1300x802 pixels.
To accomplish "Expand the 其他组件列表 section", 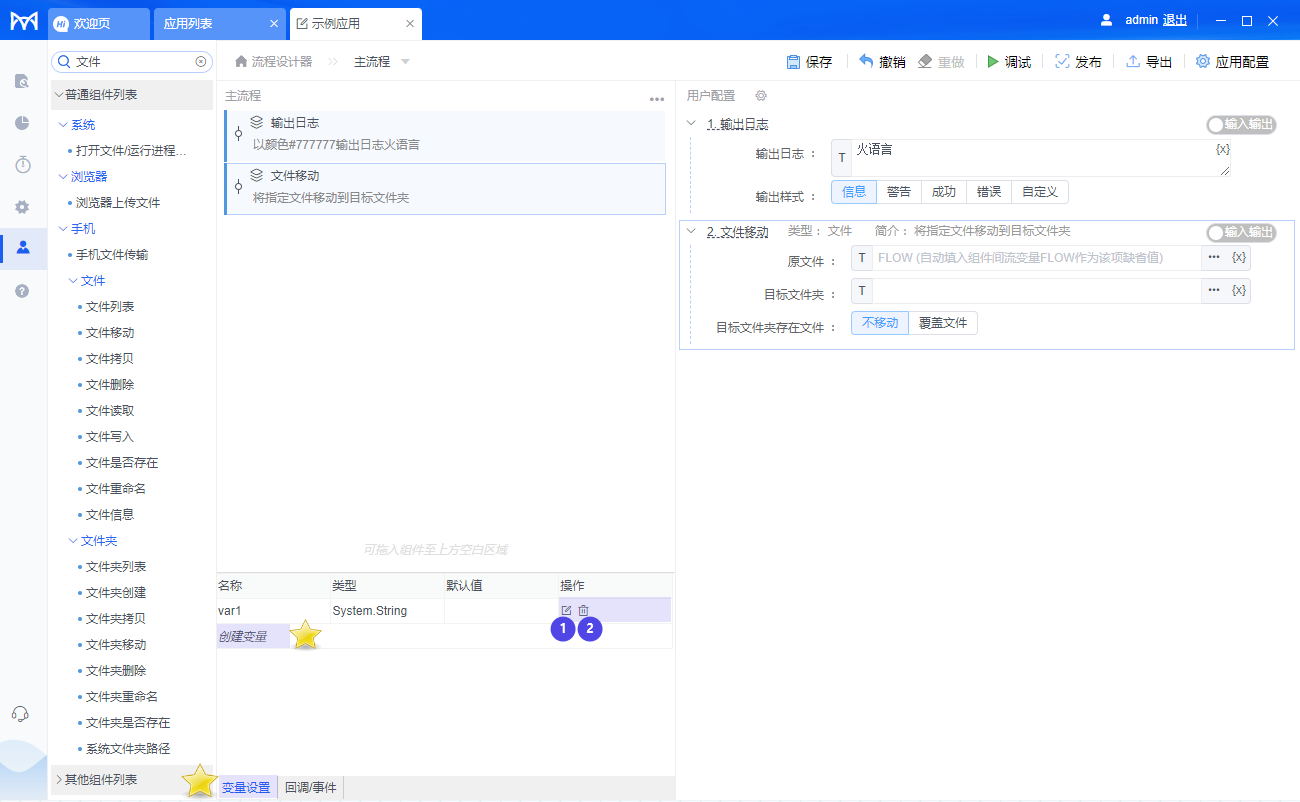I will (x=59, y=780).
